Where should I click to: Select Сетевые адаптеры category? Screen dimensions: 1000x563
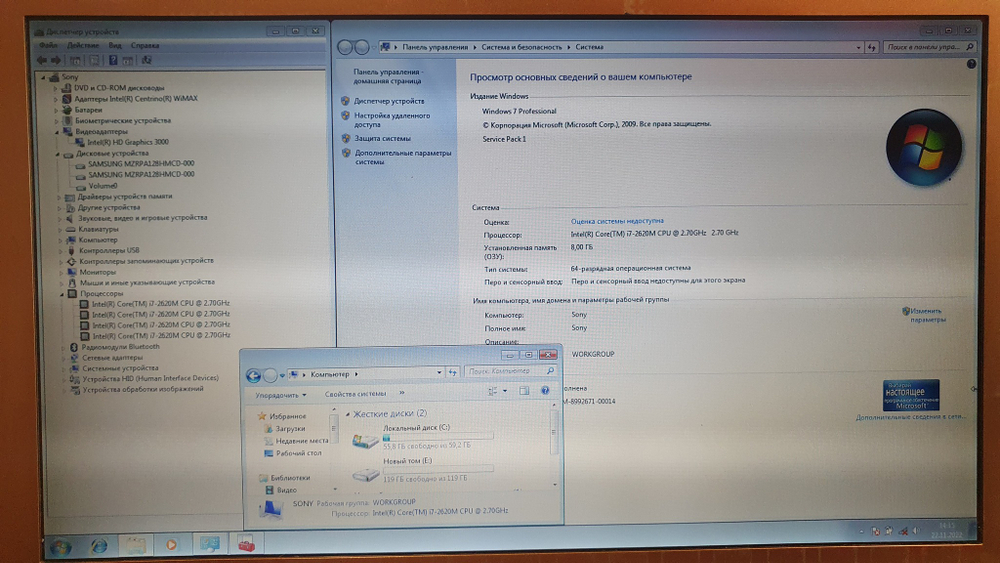[112, 358]
